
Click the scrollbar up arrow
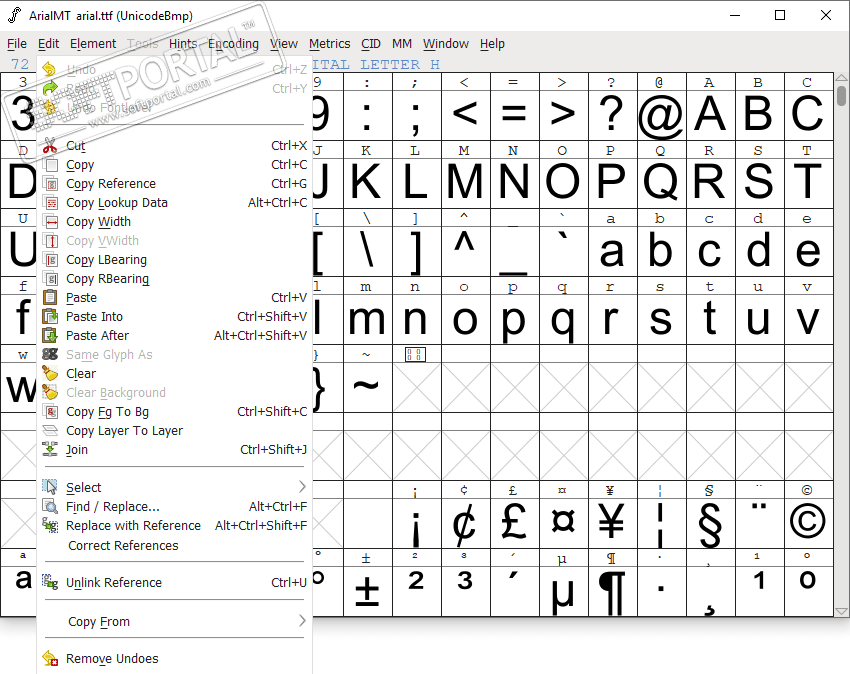pos(841,78)
